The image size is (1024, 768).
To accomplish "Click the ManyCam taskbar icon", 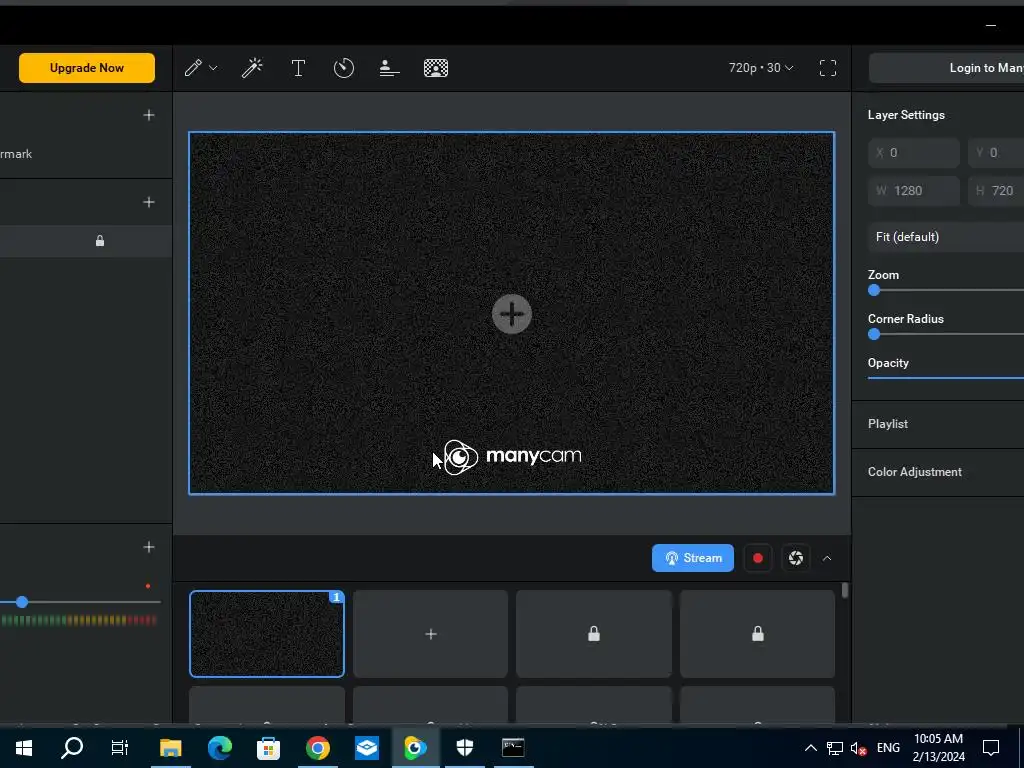I will coord(415,748).
